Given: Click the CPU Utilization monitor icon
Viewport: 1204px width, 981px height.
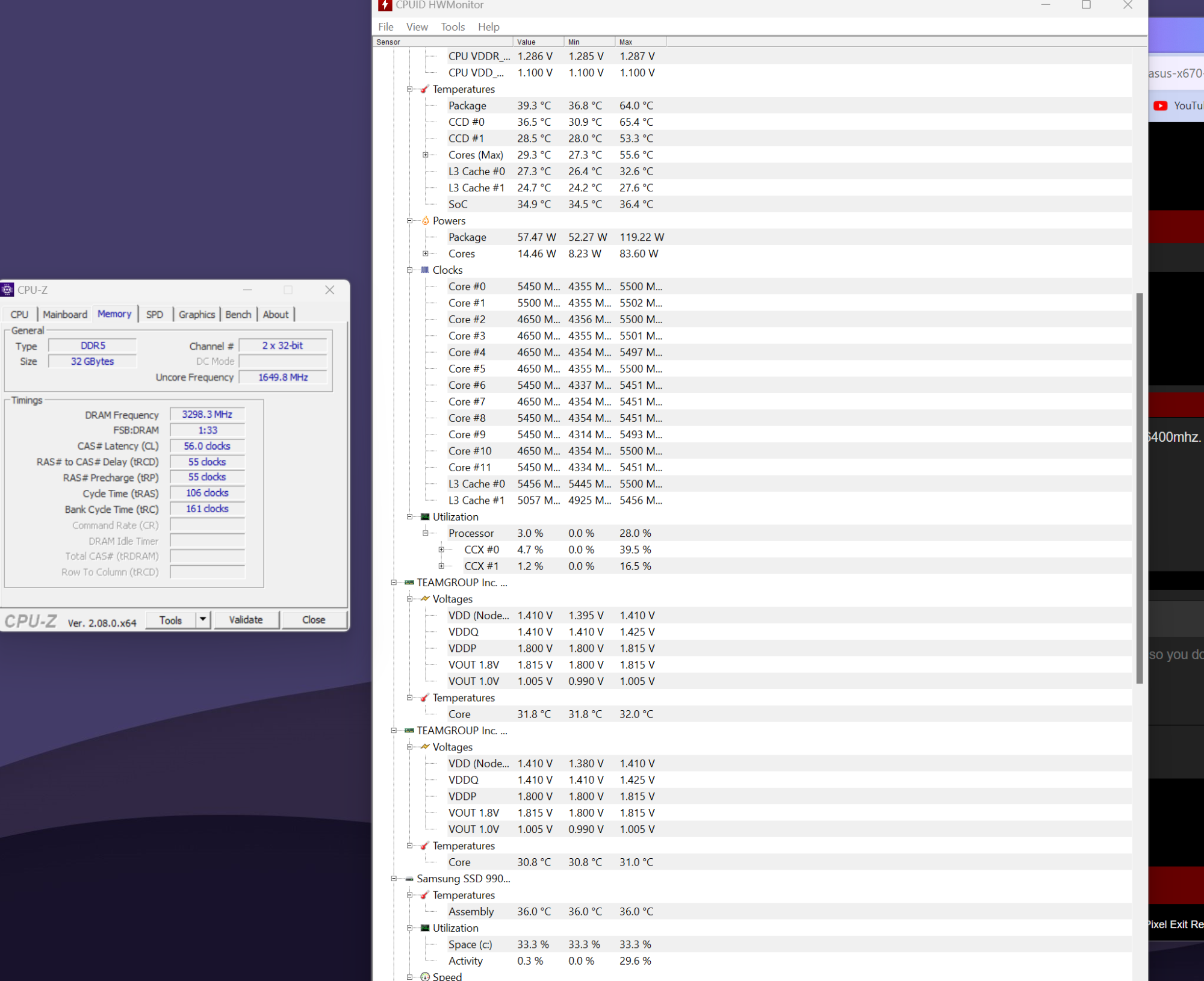Looking at the screenshot, I should (425, 517).
